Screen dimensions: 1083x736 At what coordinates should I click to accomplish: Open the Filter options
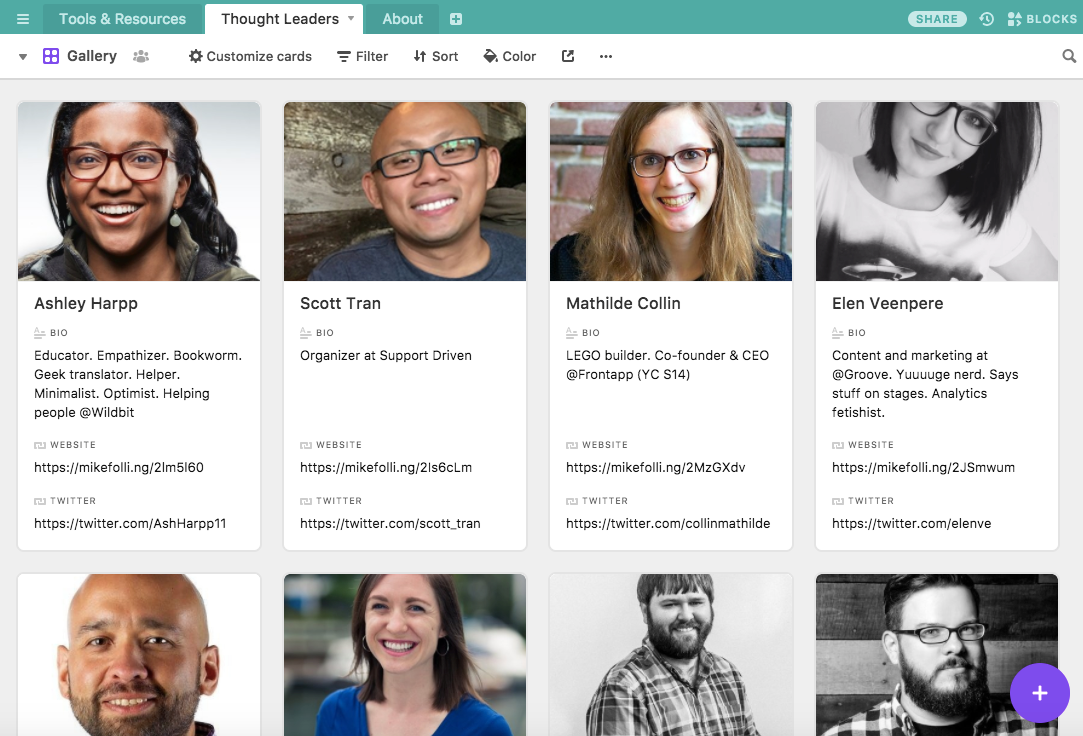click(x=362, y=56)
